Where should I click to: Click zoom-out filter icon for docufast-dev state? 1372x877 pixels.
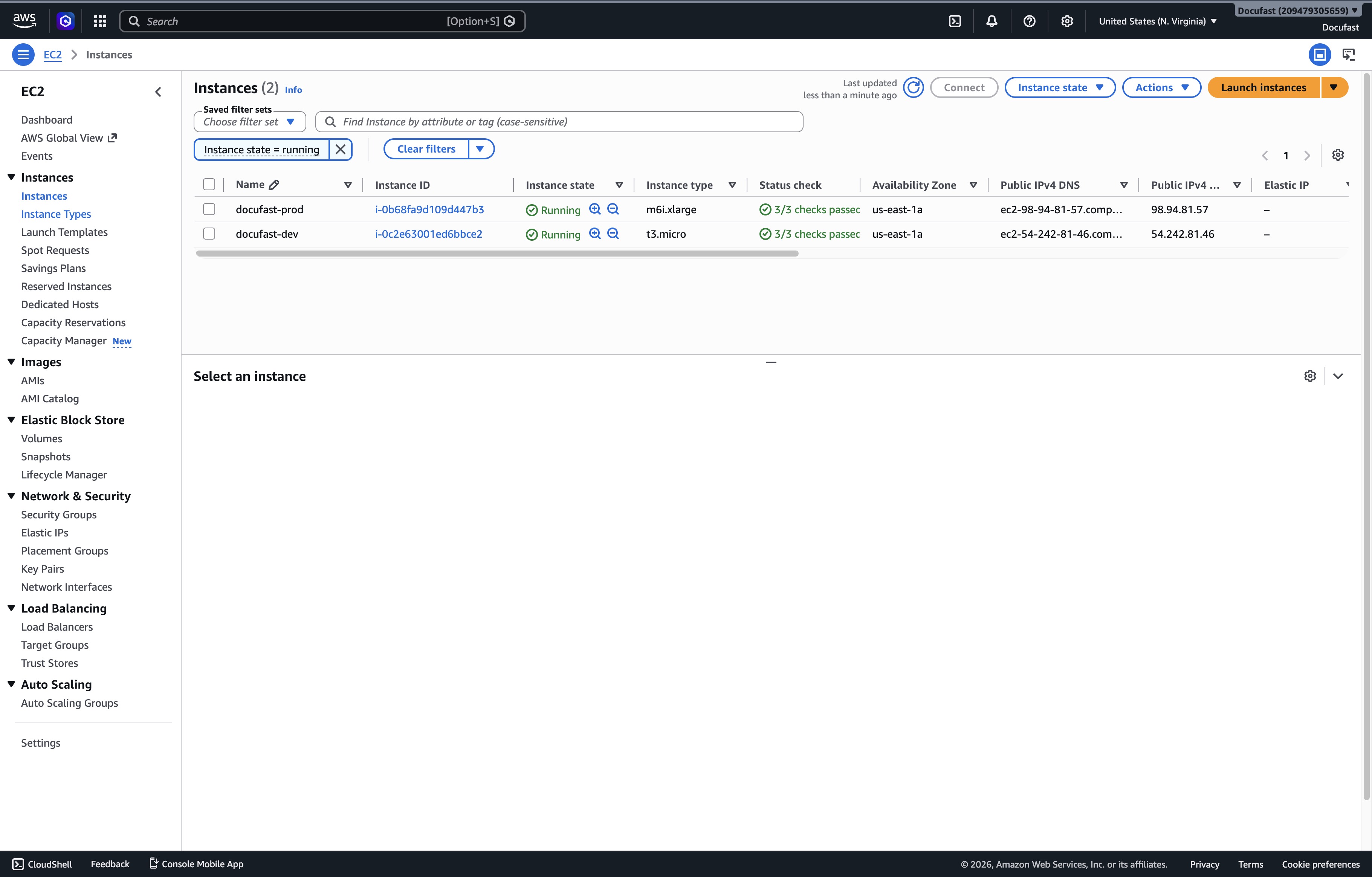point(613,234)
